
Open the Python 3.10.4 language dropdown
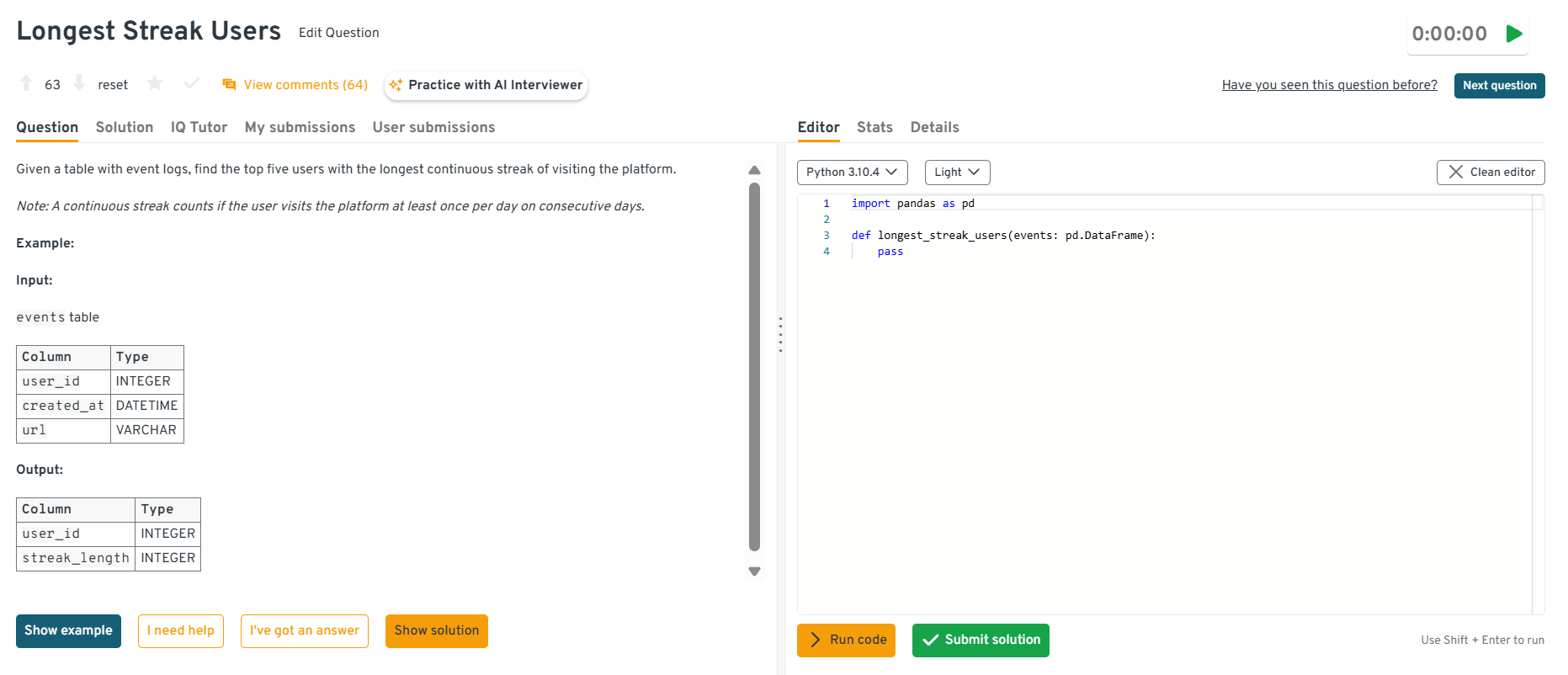pyautogui.click(x=852, y=173)
